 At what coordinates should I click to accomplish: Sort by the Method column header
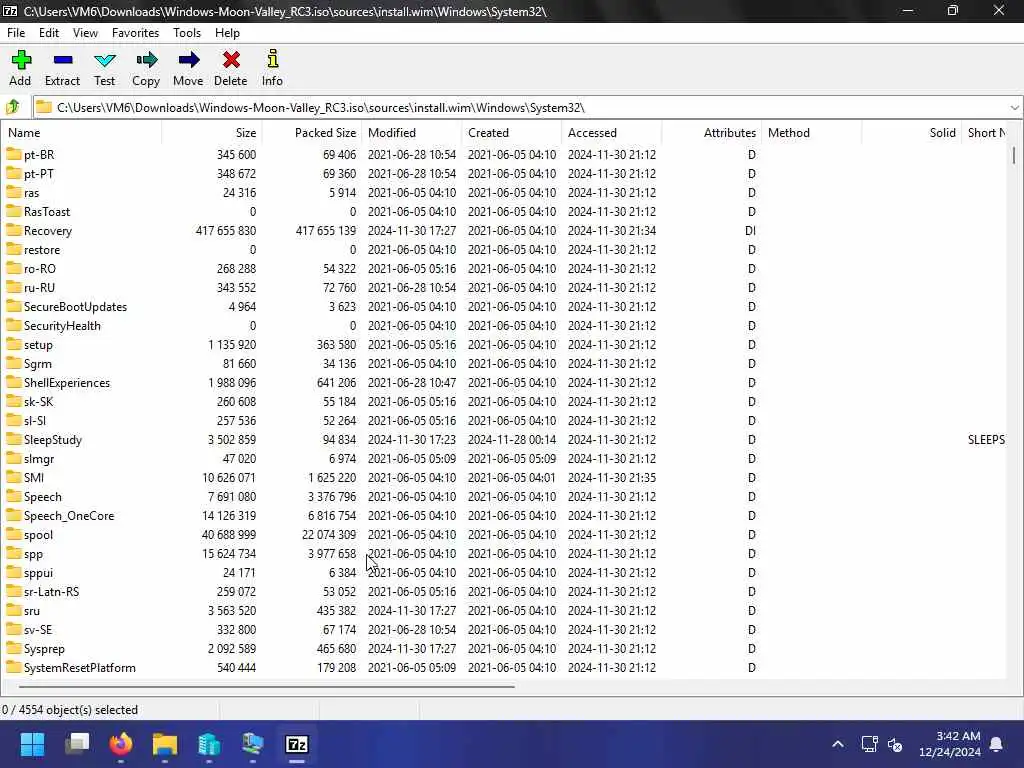pyautogui.click(x=812, y=133)
